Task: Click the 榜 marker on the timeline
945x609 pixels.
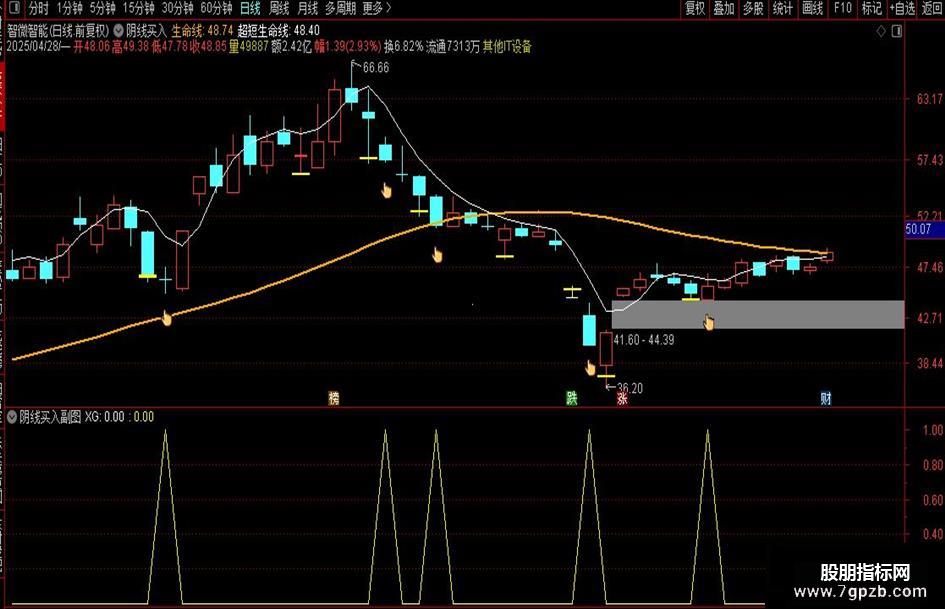Action: [x=334, y=398]
